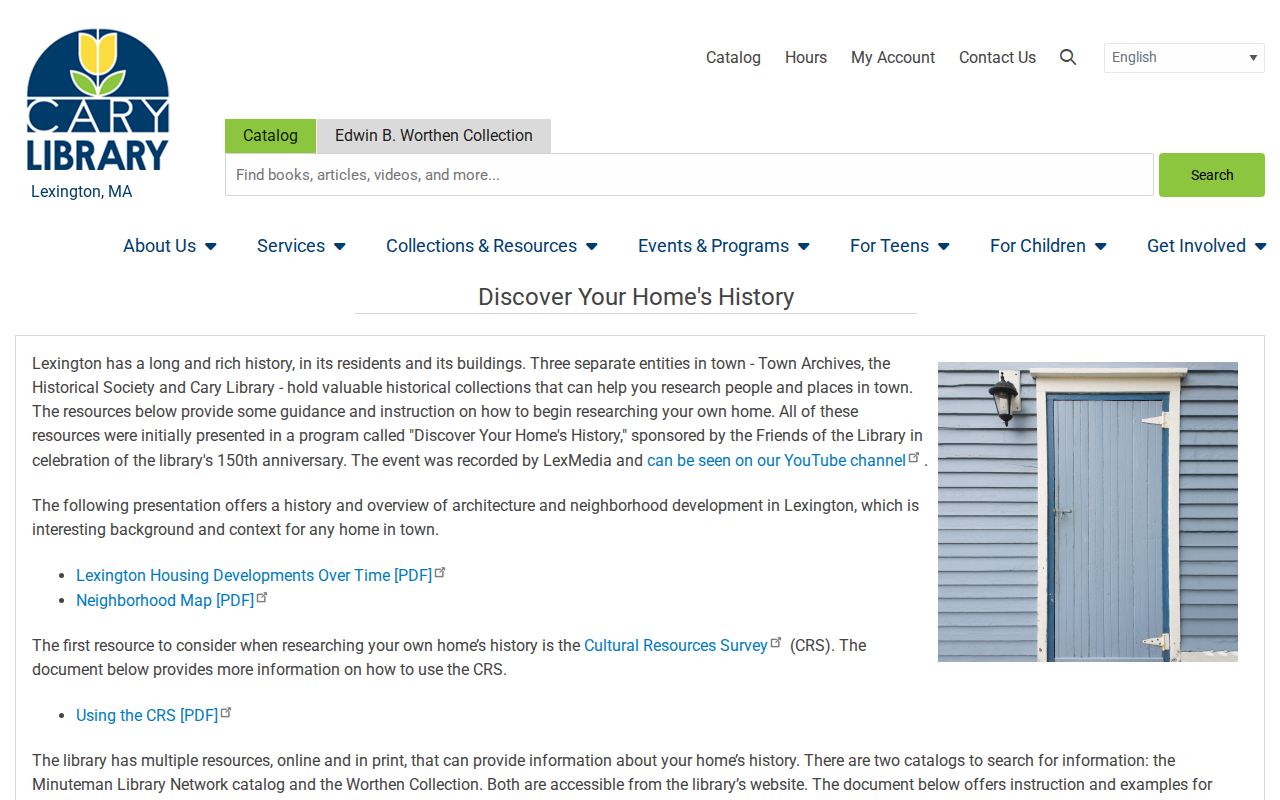1280x800 pixels.
Task: Open the YouTube channel recording link
Action: point(783,460)
